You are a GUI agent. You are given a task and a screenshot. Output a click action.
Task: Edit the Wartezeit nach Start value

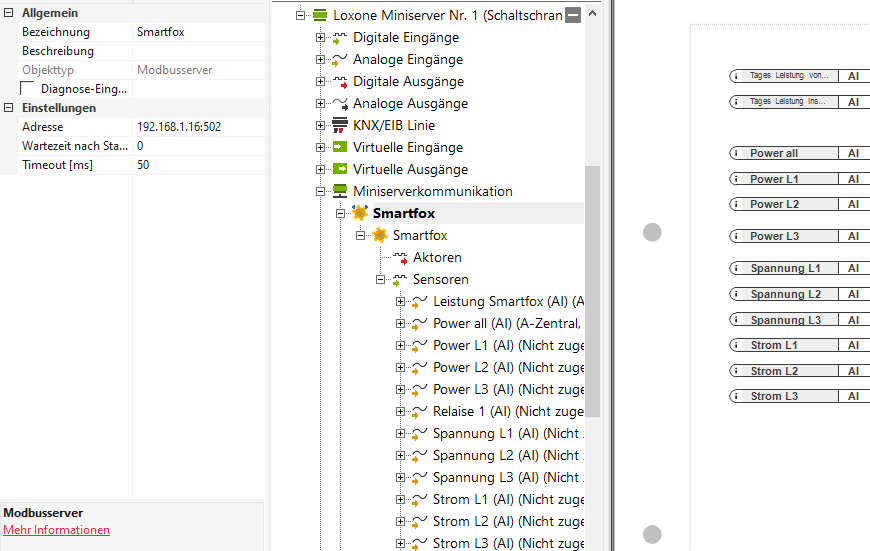tap(199, 146)
